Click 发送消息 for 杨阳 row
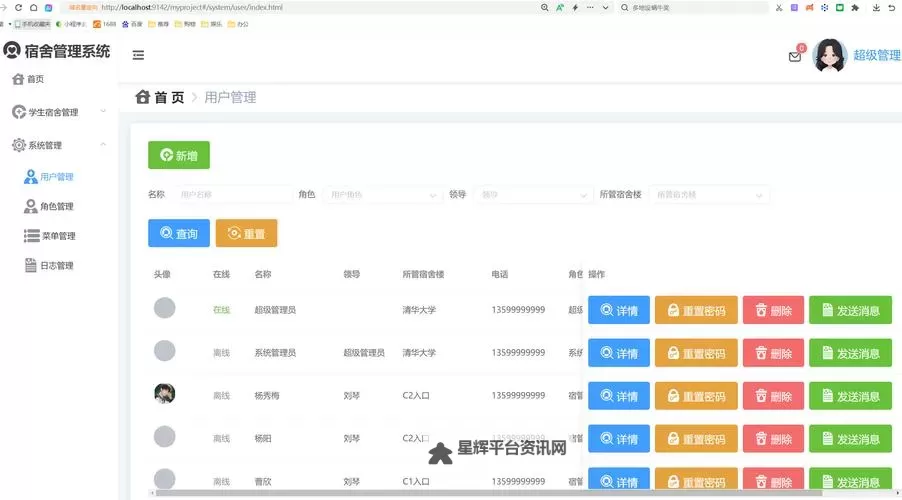This screenshot has width=902, height=500. 850,438
